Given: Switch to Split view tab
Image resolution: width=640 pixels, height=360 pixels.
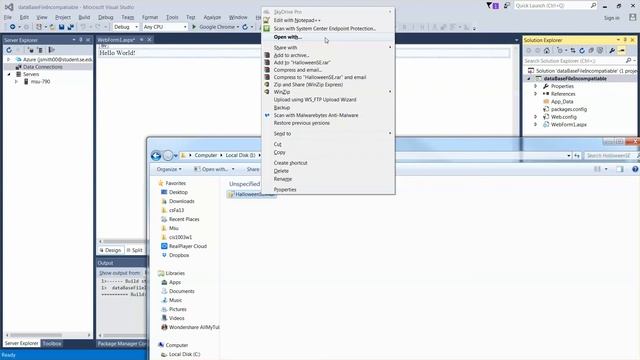Looking at the screenshot, I should [134, 250].
